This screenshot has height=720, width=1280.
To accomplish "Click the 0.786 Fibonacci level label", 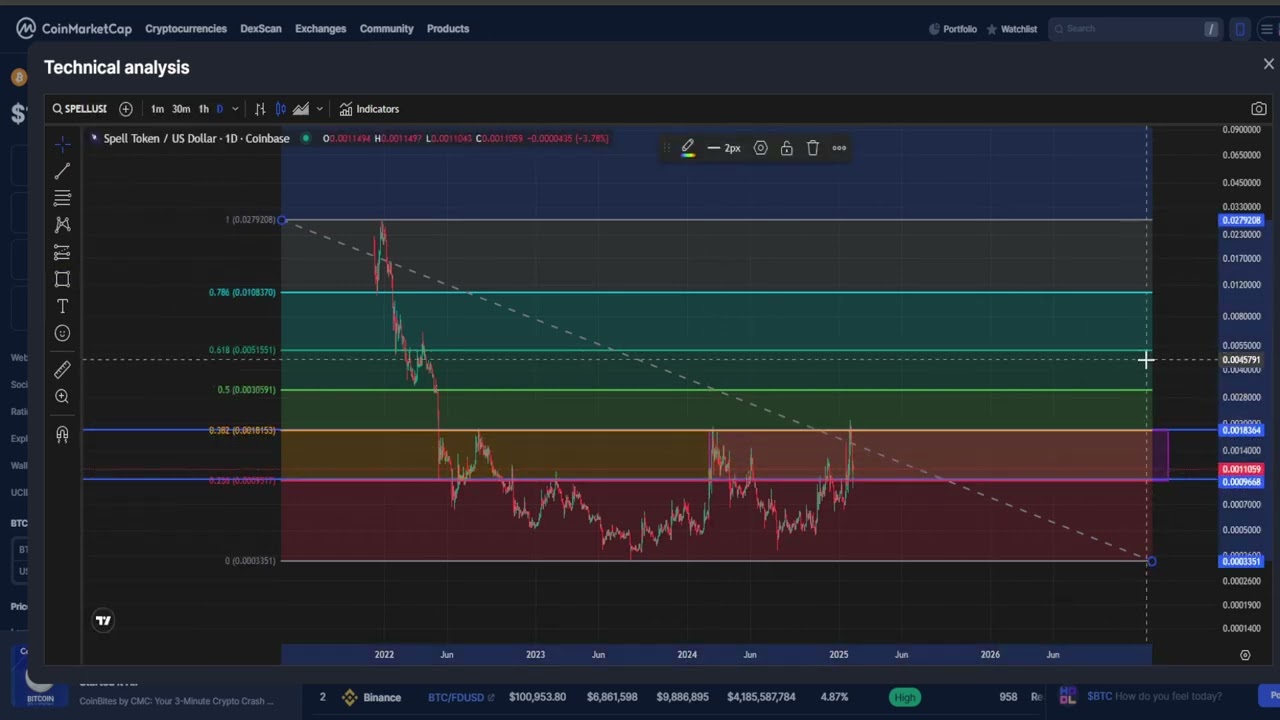I will [x=242, y=292].
